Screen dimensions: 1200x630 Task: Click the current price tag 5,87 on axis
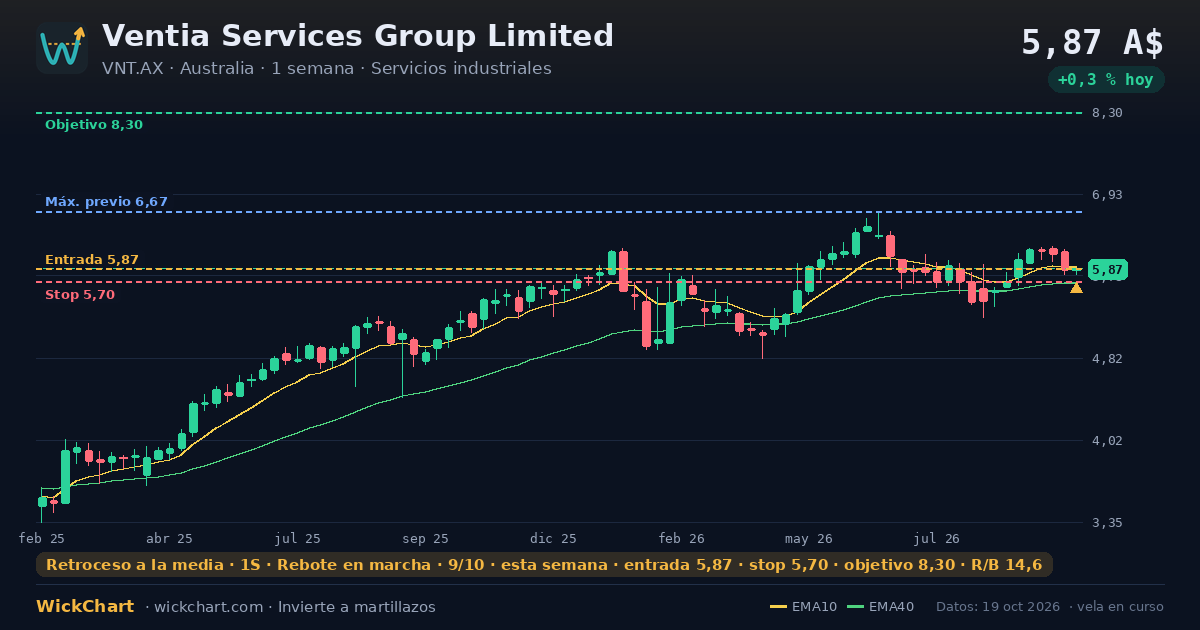coord(1107,270)
